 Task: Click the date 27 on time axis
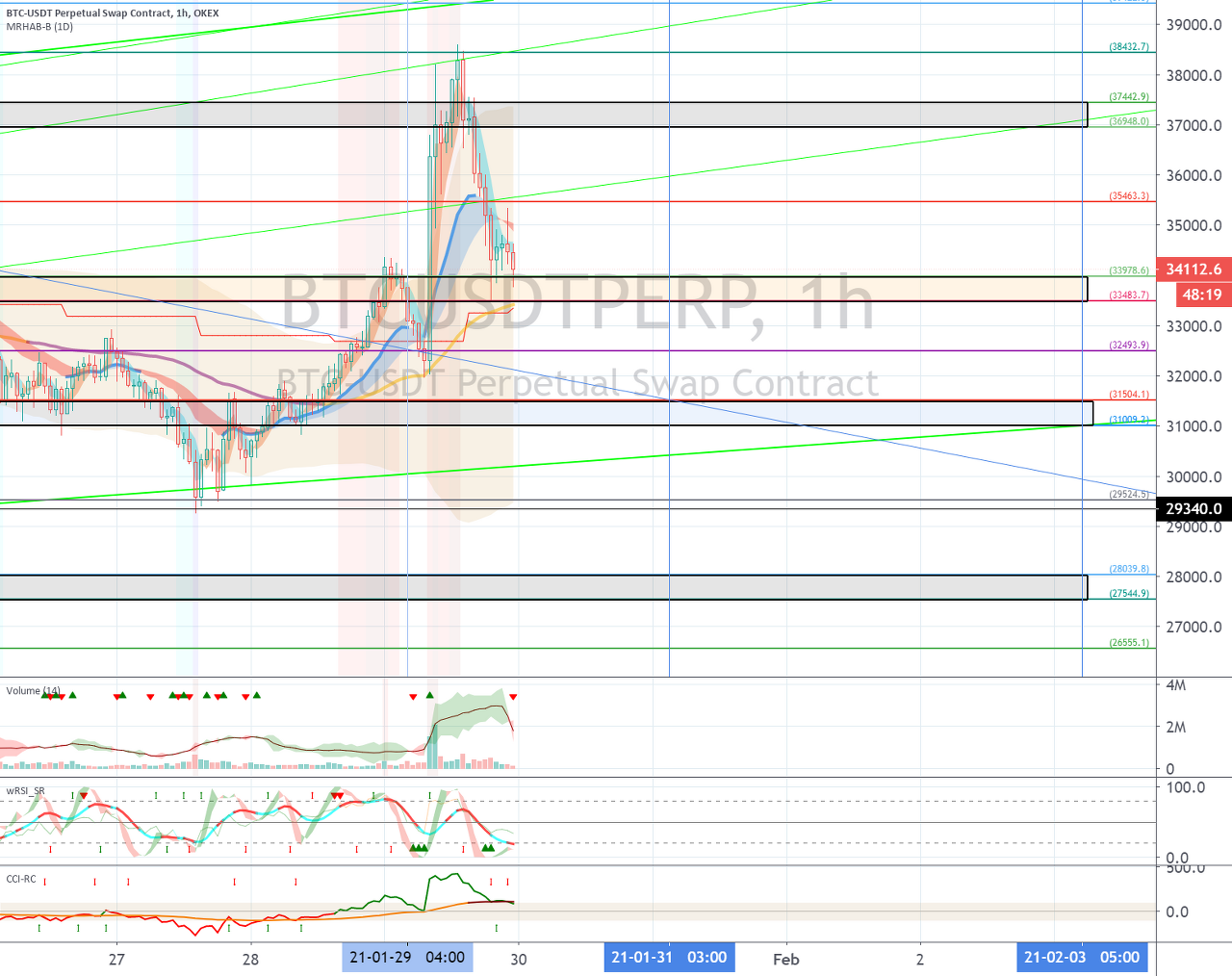click(x=116, y=960)
